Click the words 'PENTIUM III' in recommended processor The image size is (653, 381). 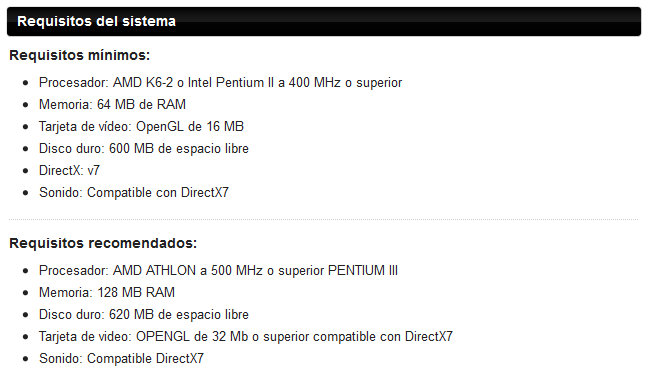pyautogui.click(x=363, y=270)
